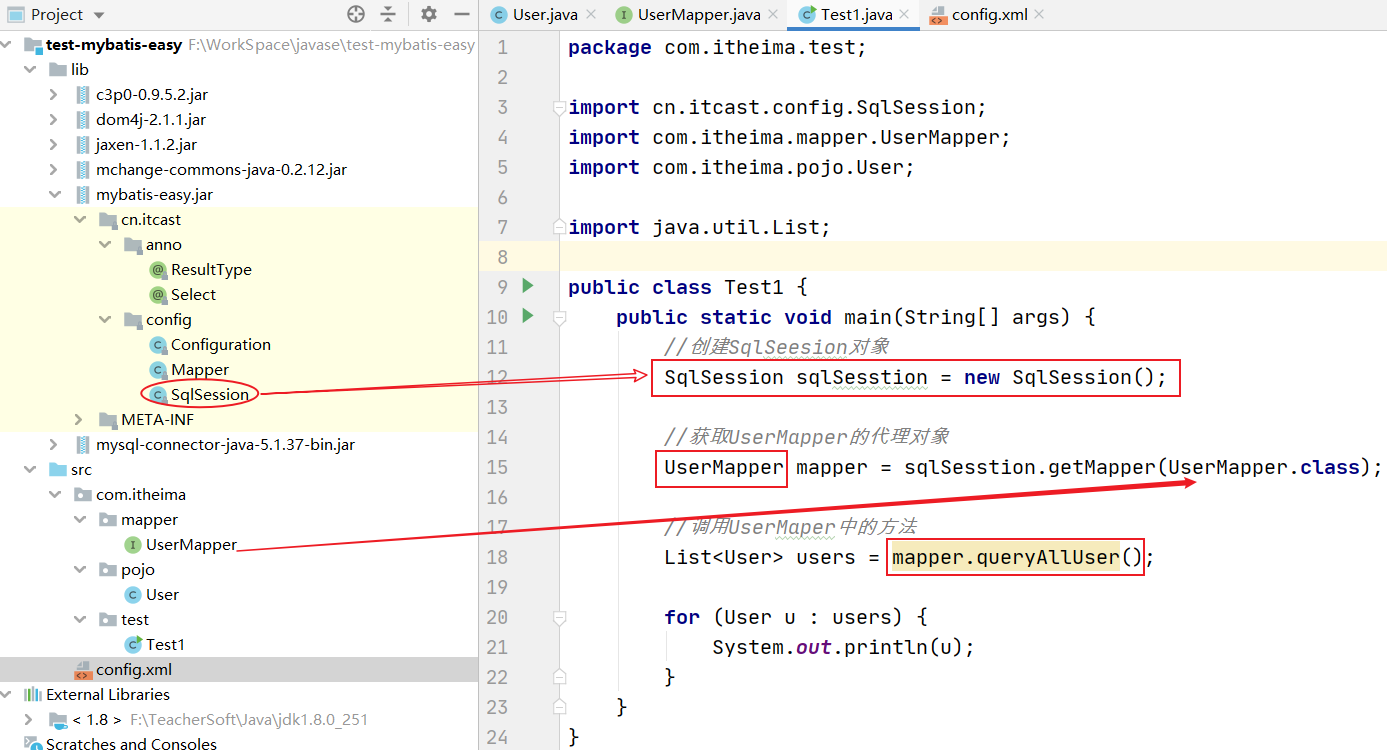Image resolution: width=1387 pixels, height=750 pixels.
Task: Fold the for loop at line 20
Action: tap(560, 617)
